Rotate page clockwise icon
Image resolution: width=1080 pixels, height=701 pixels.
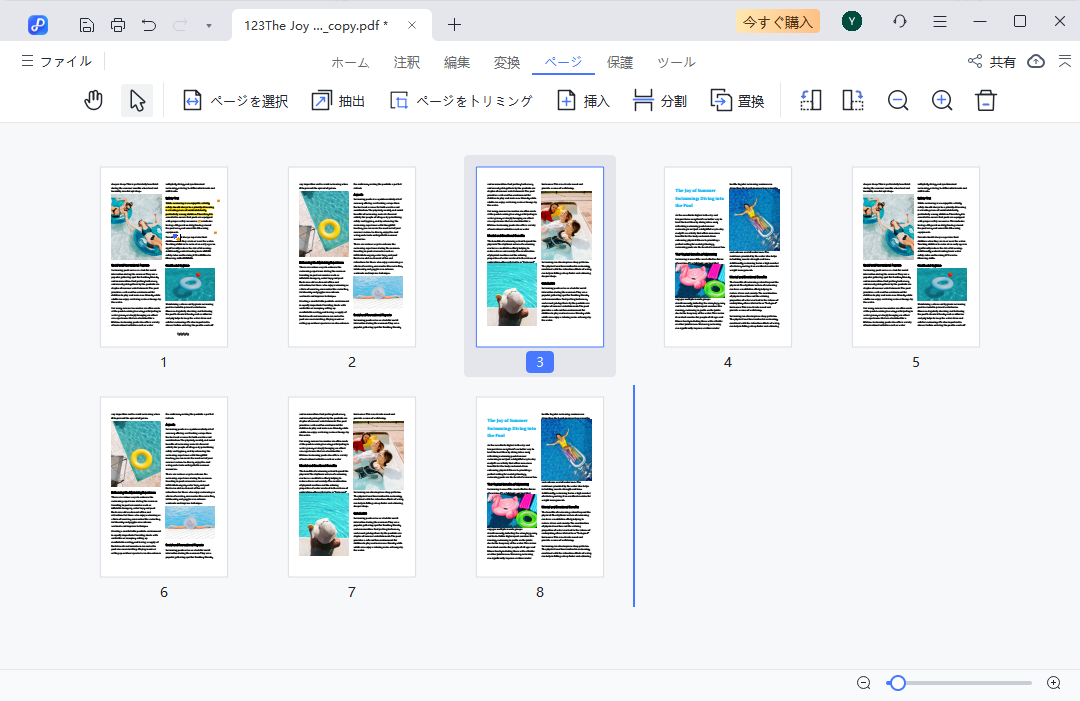[x=853, y=101]
